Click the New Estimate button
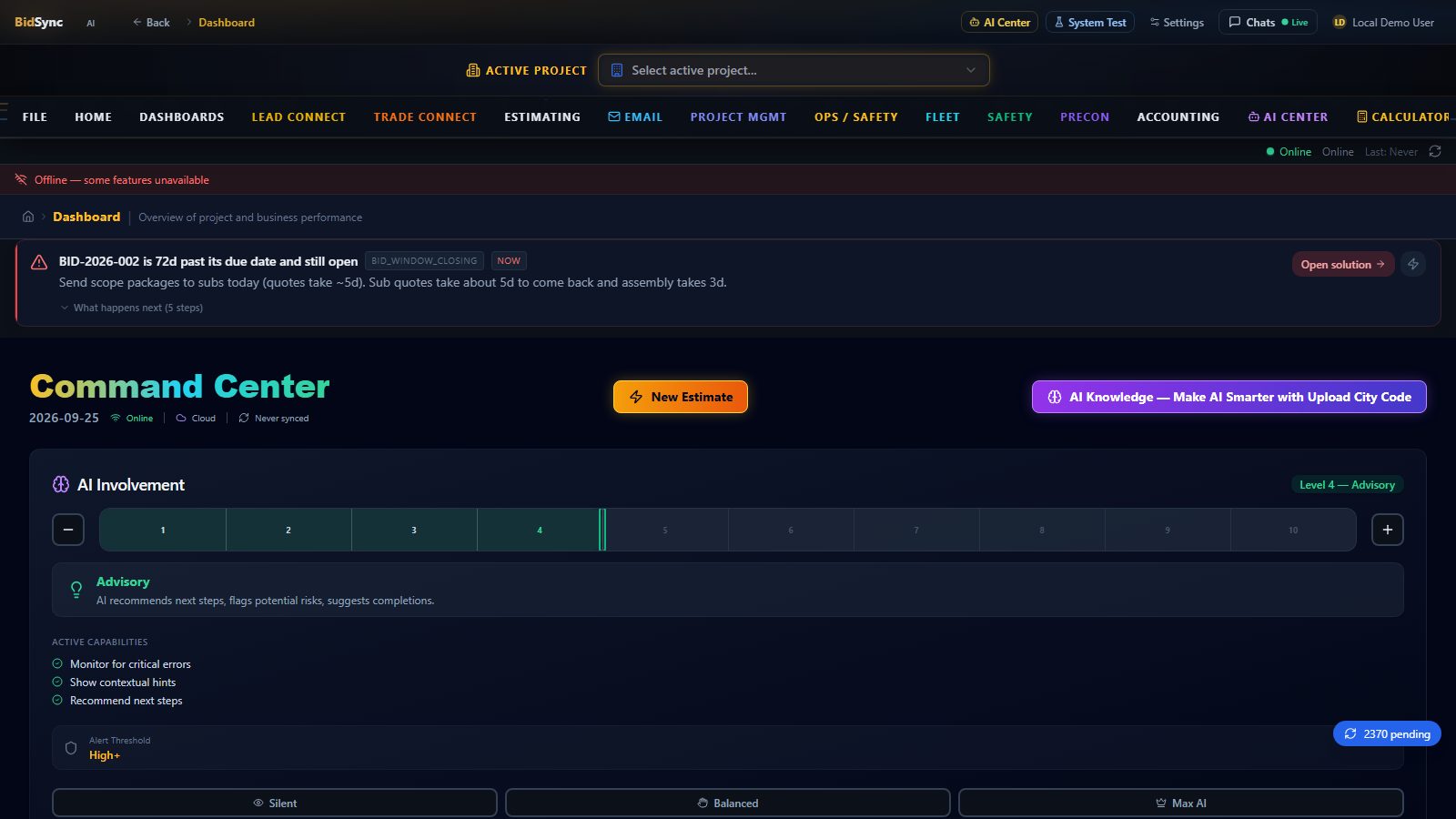This screenshot has width=1456, height=819. tap(681, 397)
